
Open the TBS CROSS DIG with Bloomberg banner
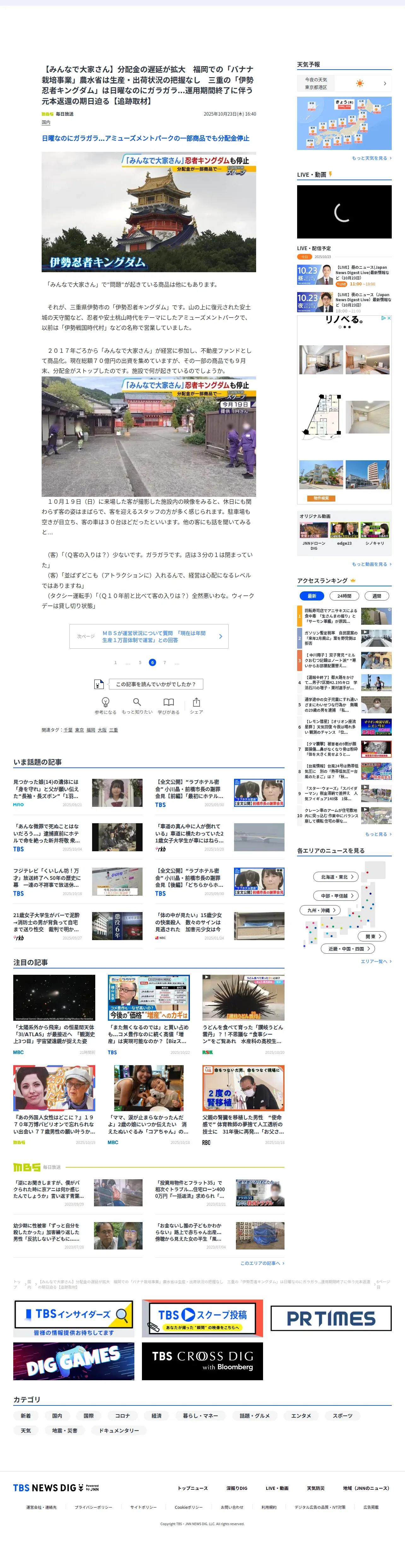click(202, 1361)
